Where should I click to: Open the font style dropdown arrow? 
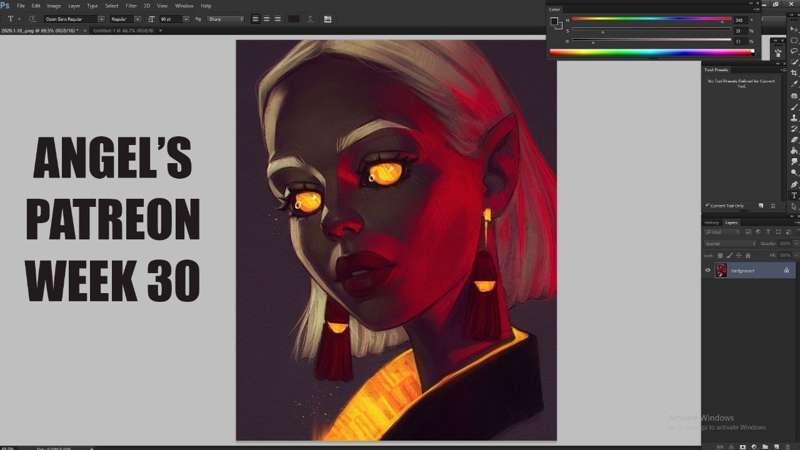137,19
